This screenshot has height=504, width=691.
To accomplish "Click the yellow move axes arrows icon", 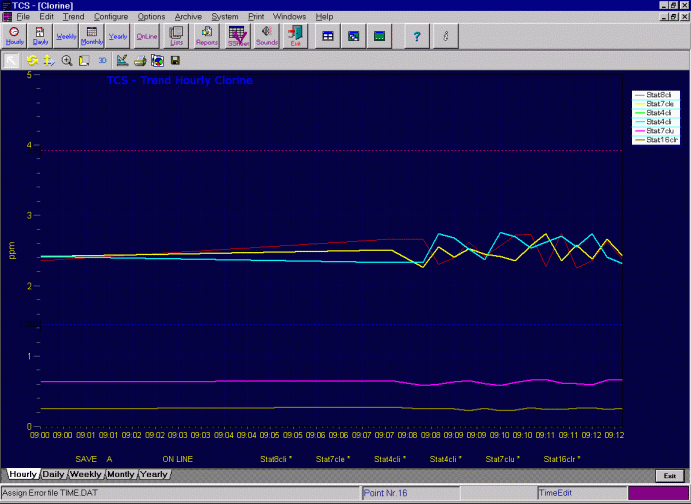I will 49,60.
